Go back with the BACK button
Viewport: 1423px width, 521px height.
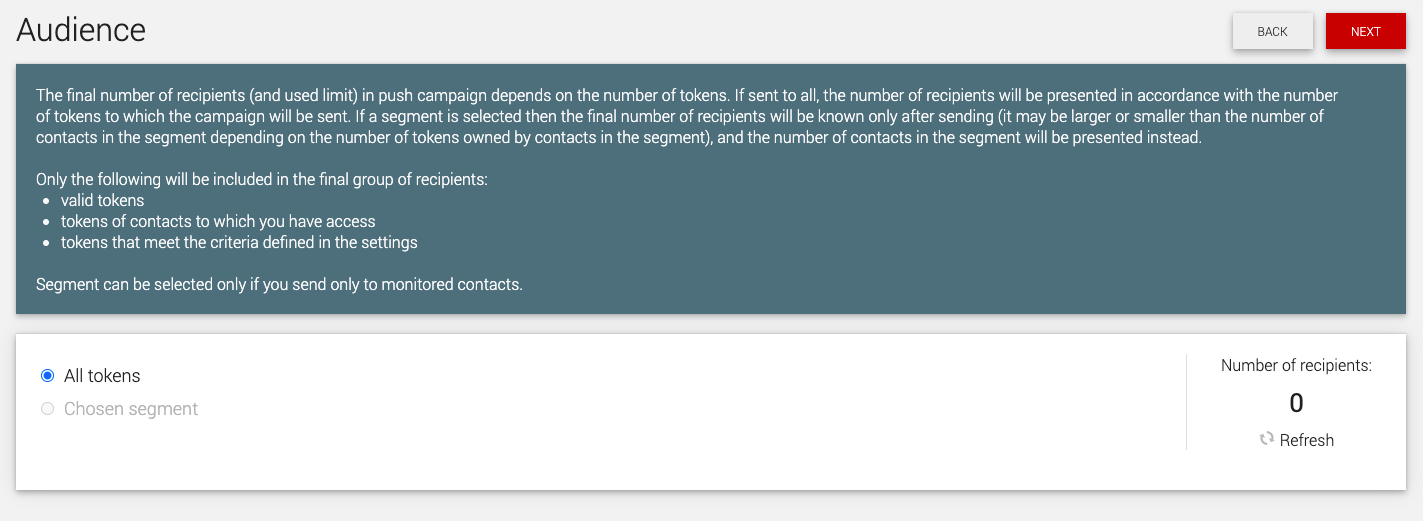tap(1272, 31)
